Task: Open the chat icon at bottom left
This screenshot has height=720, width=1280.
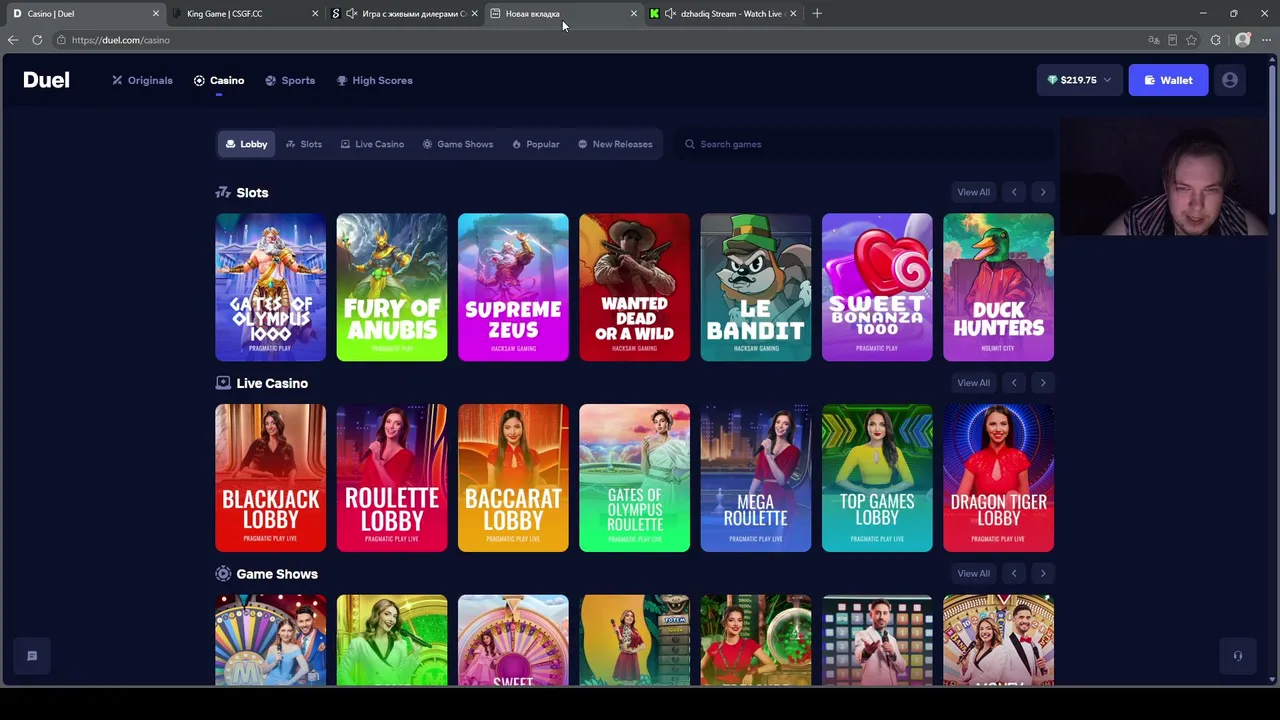Action: click(32, 656)
